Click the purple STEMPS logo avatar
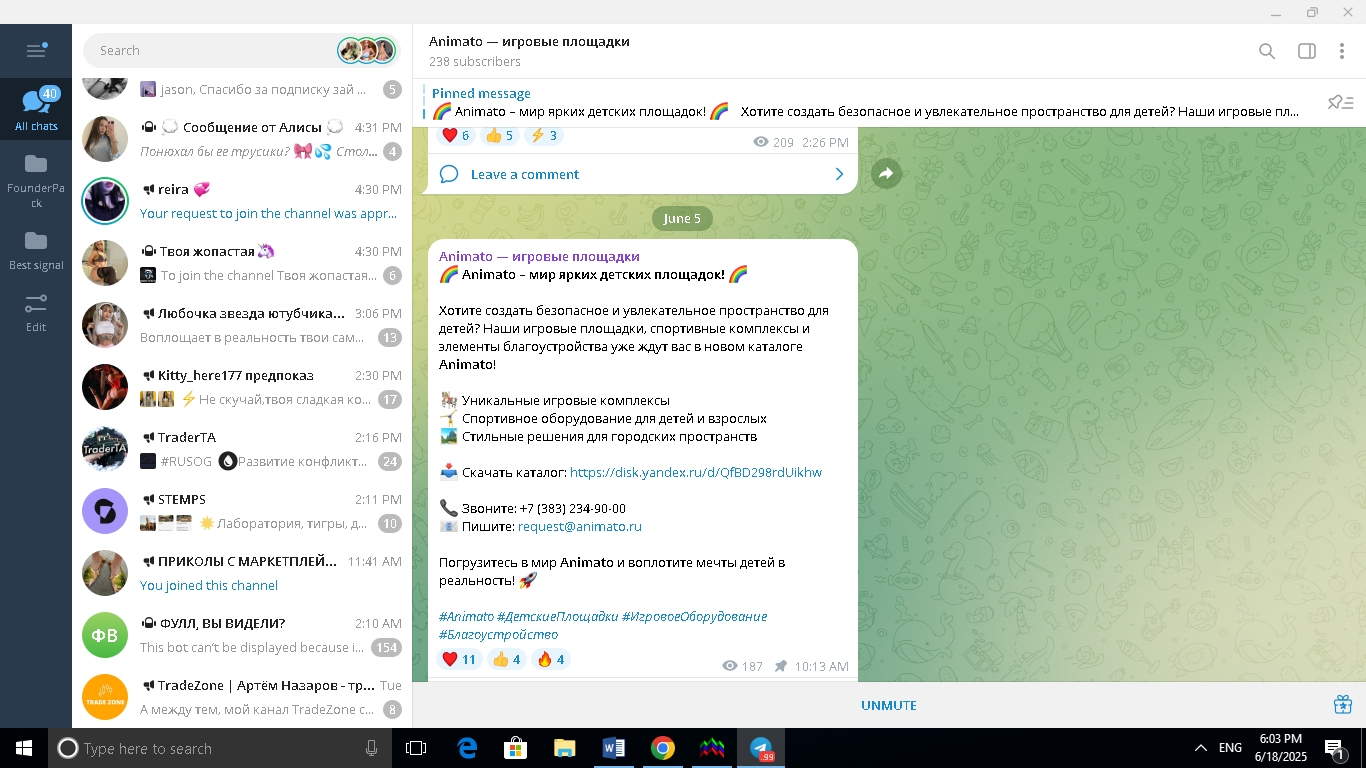Viewport: 1366px width, 768px height. tap(105, 512)
